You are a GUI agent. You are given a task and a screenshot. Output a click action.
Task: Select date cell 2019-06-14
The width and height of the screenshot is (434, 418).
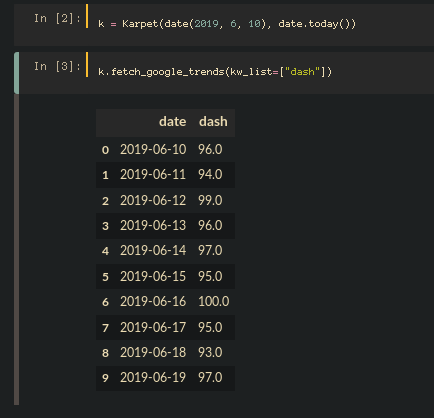(153, 251)
